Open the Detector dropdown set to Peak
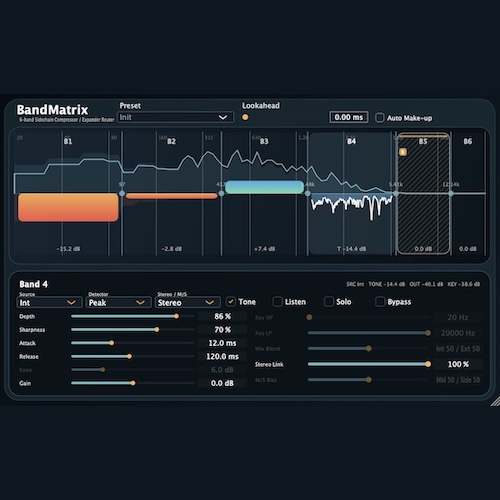 coord(119,303)
